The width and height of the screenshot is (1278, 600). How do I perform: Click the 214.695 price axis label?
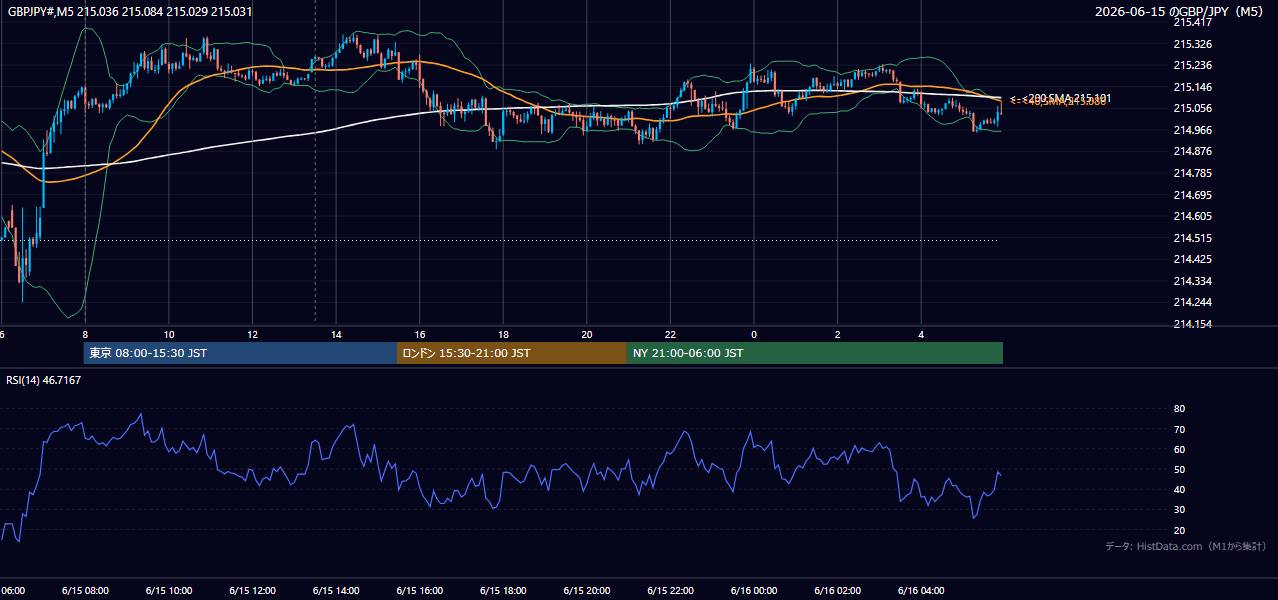click(1193, 195)
